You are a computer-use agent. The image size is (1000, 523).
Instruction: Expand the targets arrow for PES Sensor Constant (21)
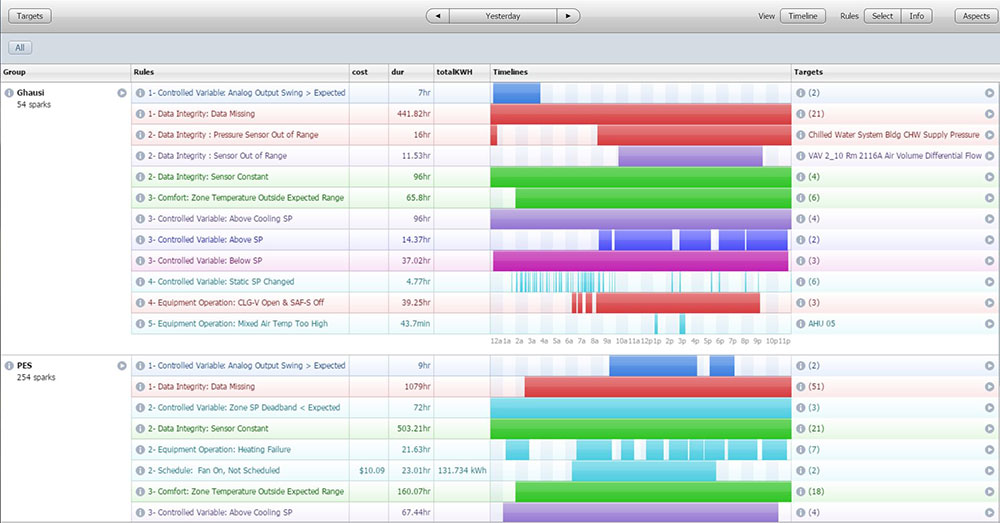(x=989, y=428)
